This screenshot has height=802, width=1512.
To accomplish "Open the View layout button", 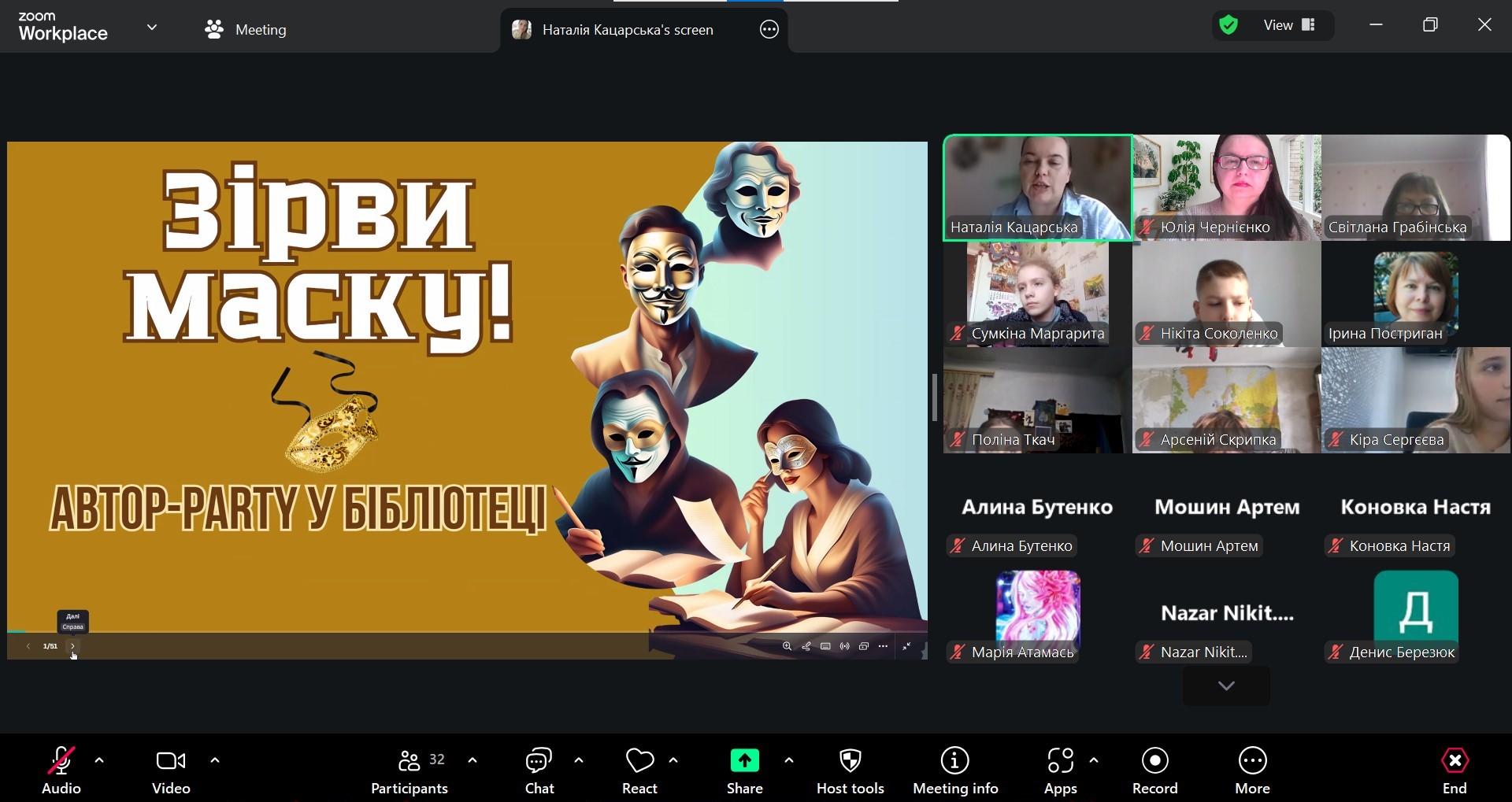I will (x=1288, y=25).
